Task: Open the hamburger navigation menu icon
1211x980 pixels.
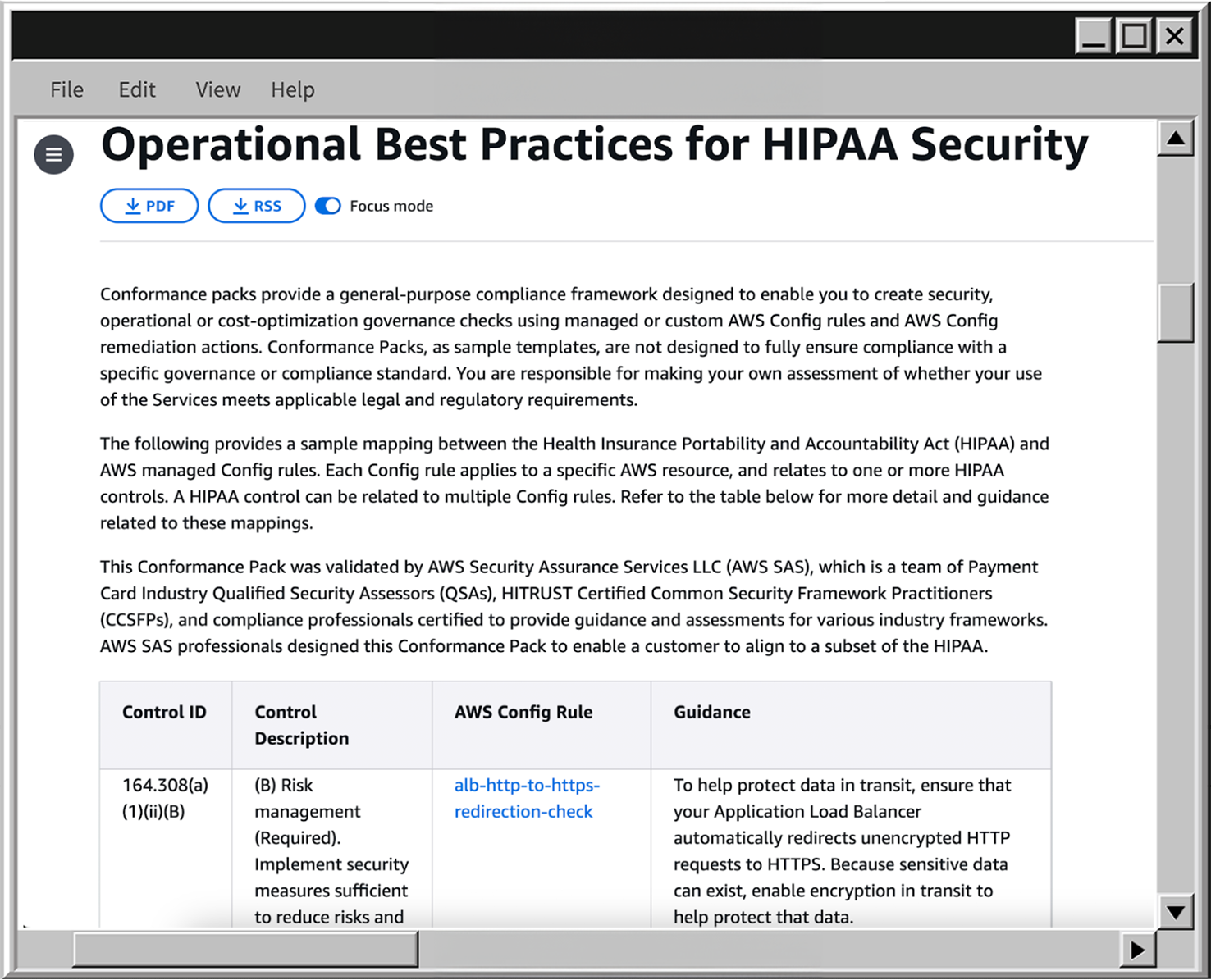Action: pyautogui.click(x=53, y=154)
